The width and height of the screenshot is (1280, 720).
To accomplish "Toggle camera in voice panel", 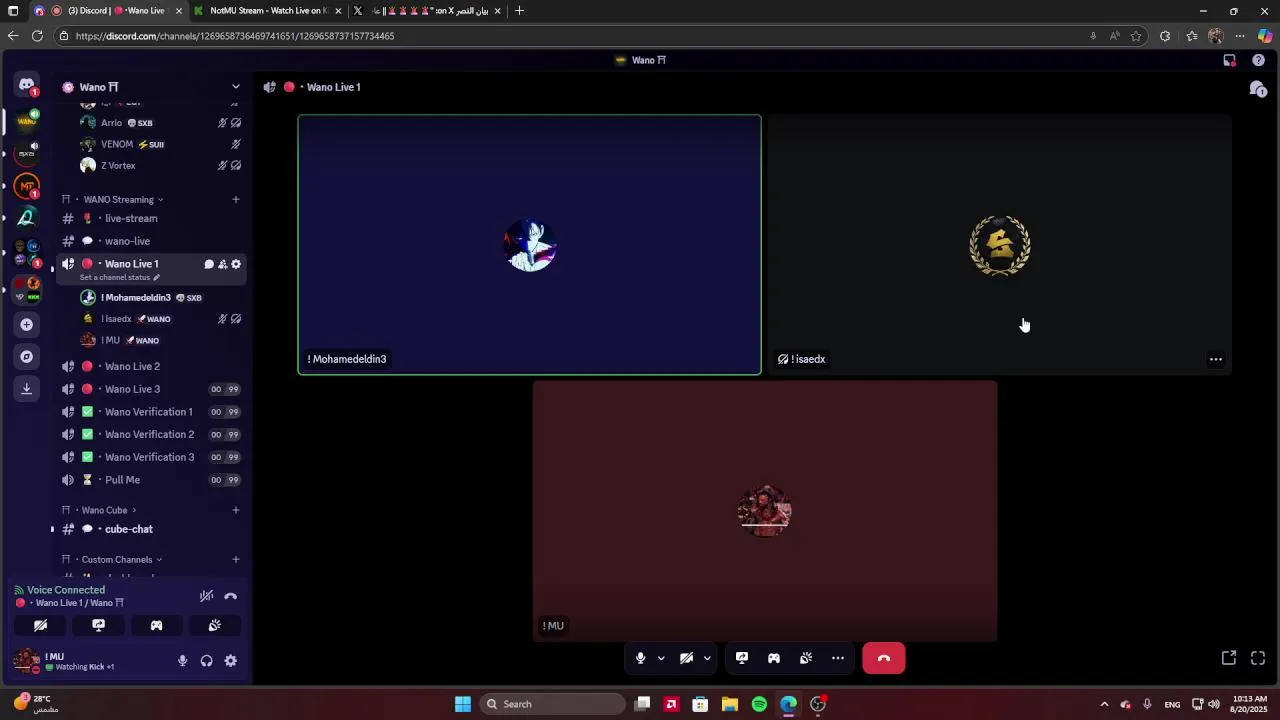I will pyautogui.click(x=40, y=625).
